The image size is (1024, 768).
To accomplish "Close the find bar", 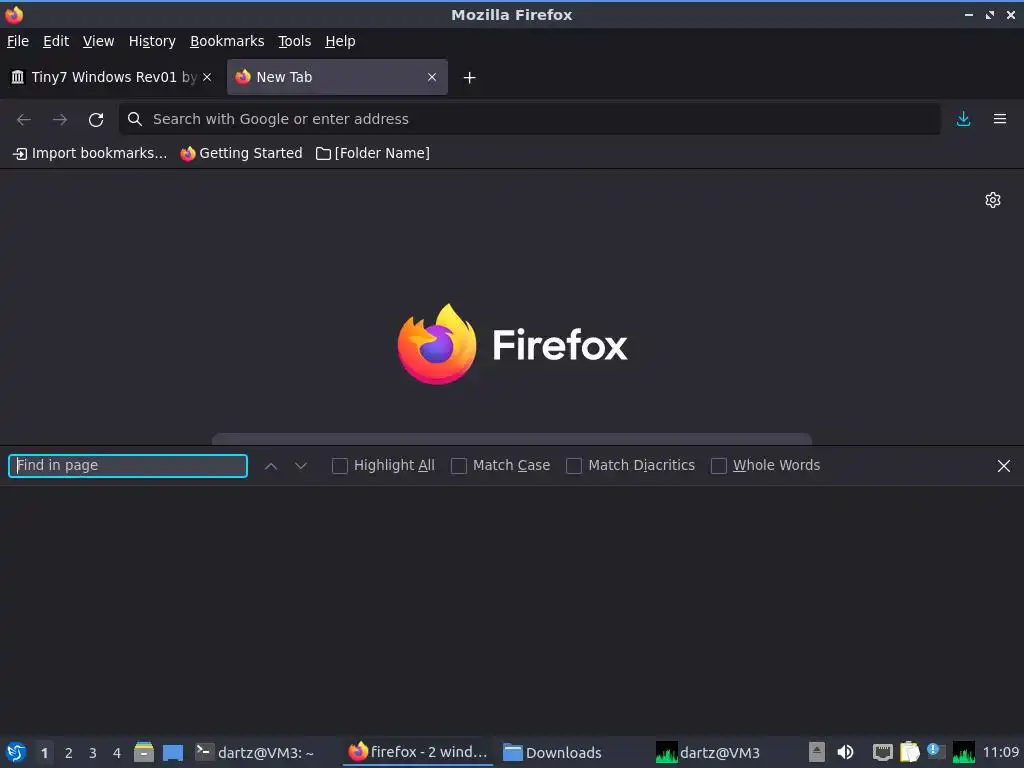I will tap(1004, 466).
